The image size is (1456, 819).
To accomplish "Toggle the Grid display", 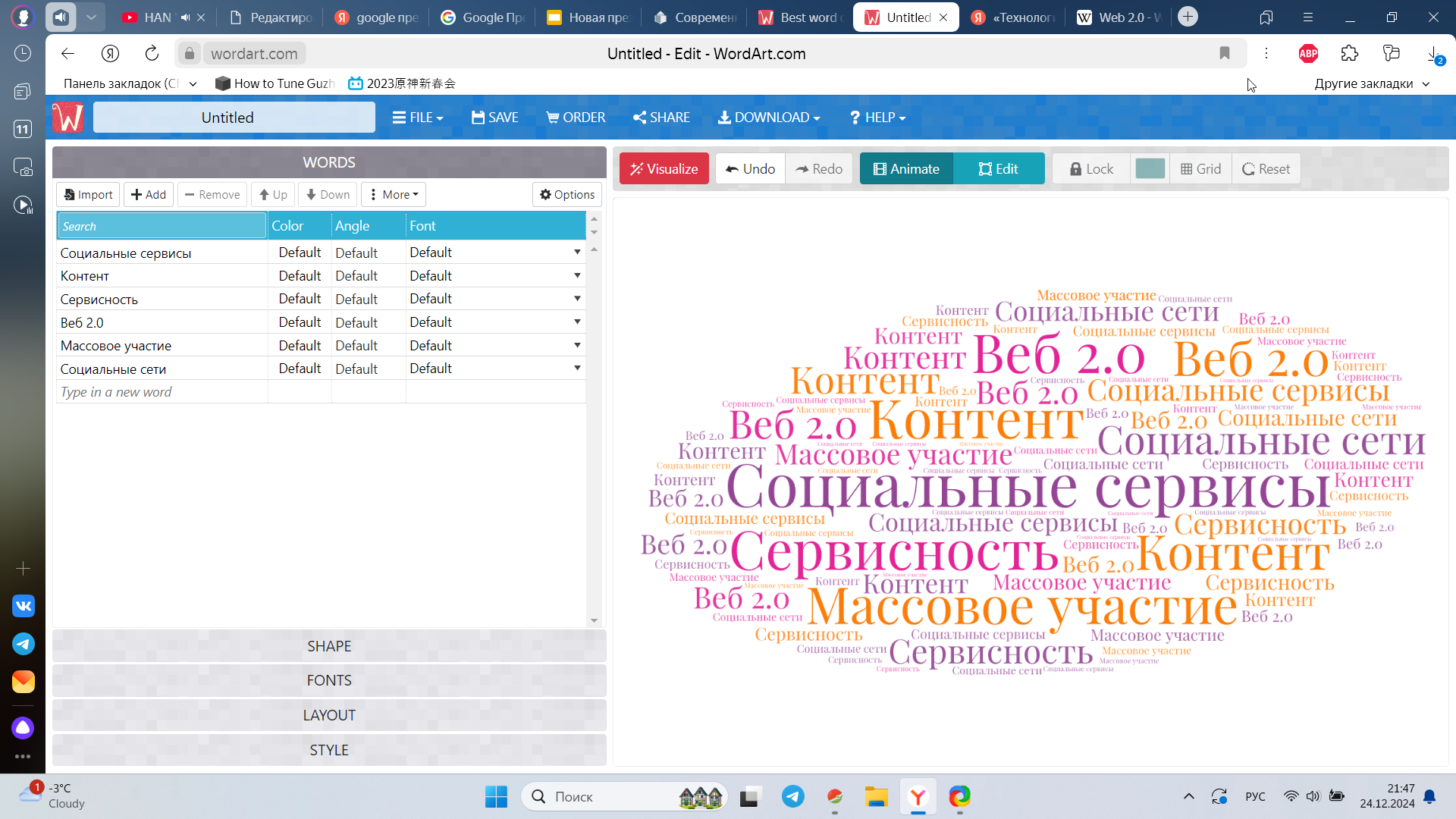I will [x=1200, y=168].
